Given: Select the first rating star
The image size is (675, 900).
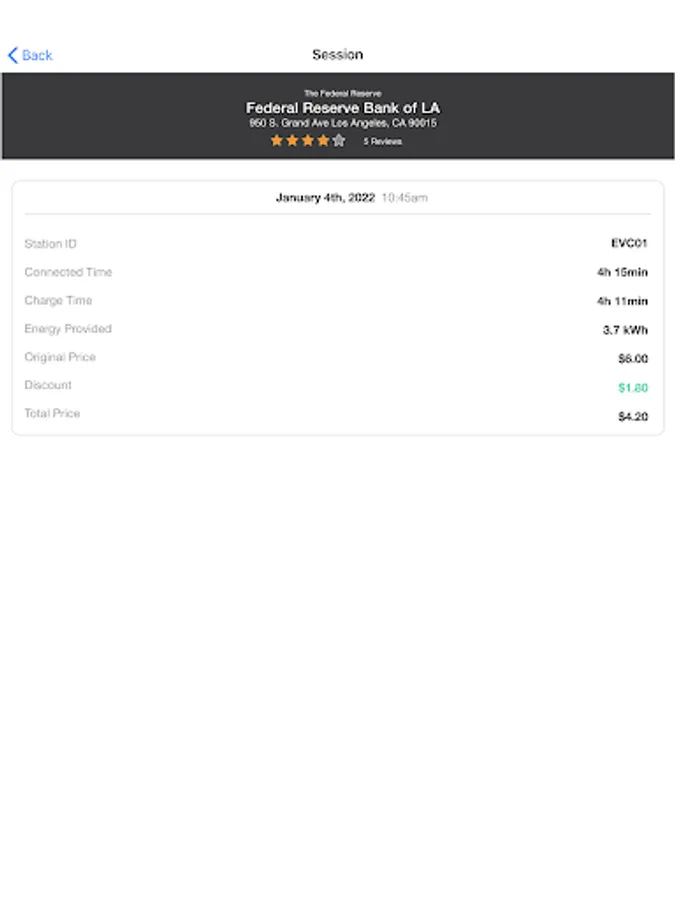Looking at the screenshot, I should (x=277, y=140).
